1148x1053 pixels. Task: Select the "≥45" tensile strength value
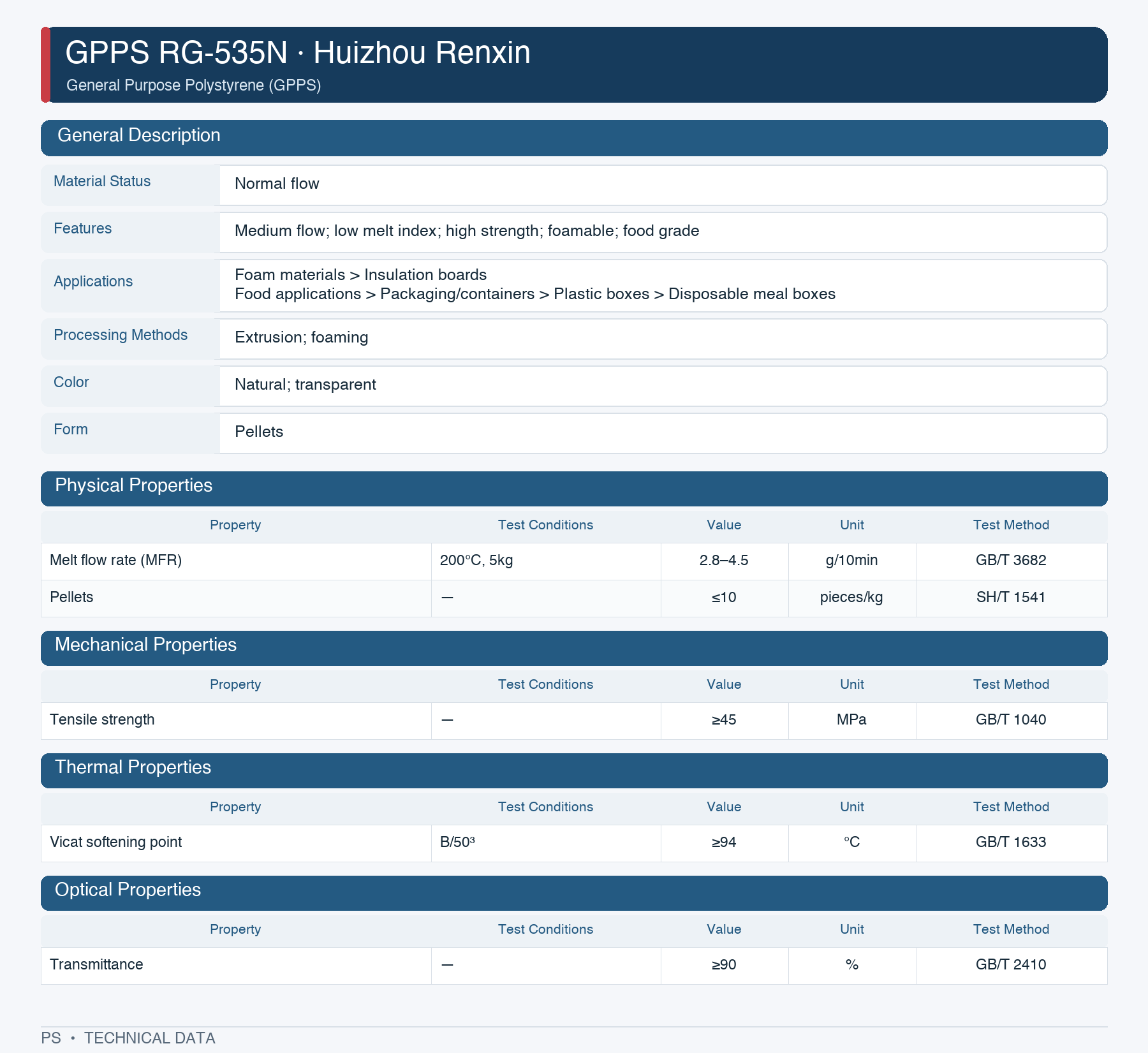724,720
